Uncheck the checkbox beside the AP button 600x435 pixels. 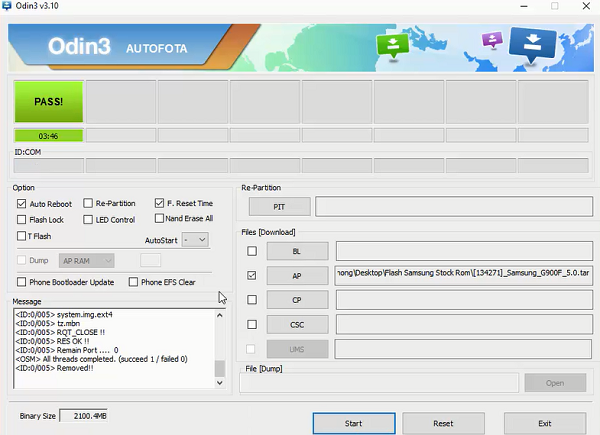pyautogui.click(x=252, y=275)
